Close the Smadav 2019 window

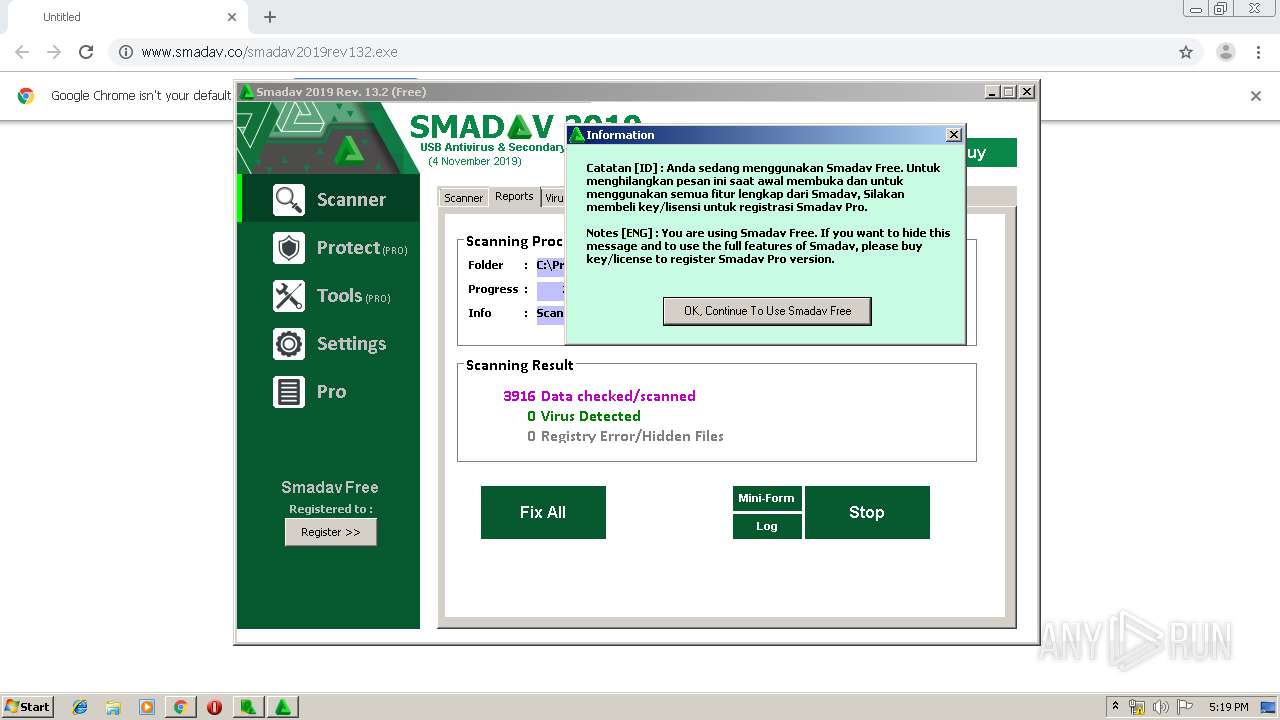[1026, 92]
